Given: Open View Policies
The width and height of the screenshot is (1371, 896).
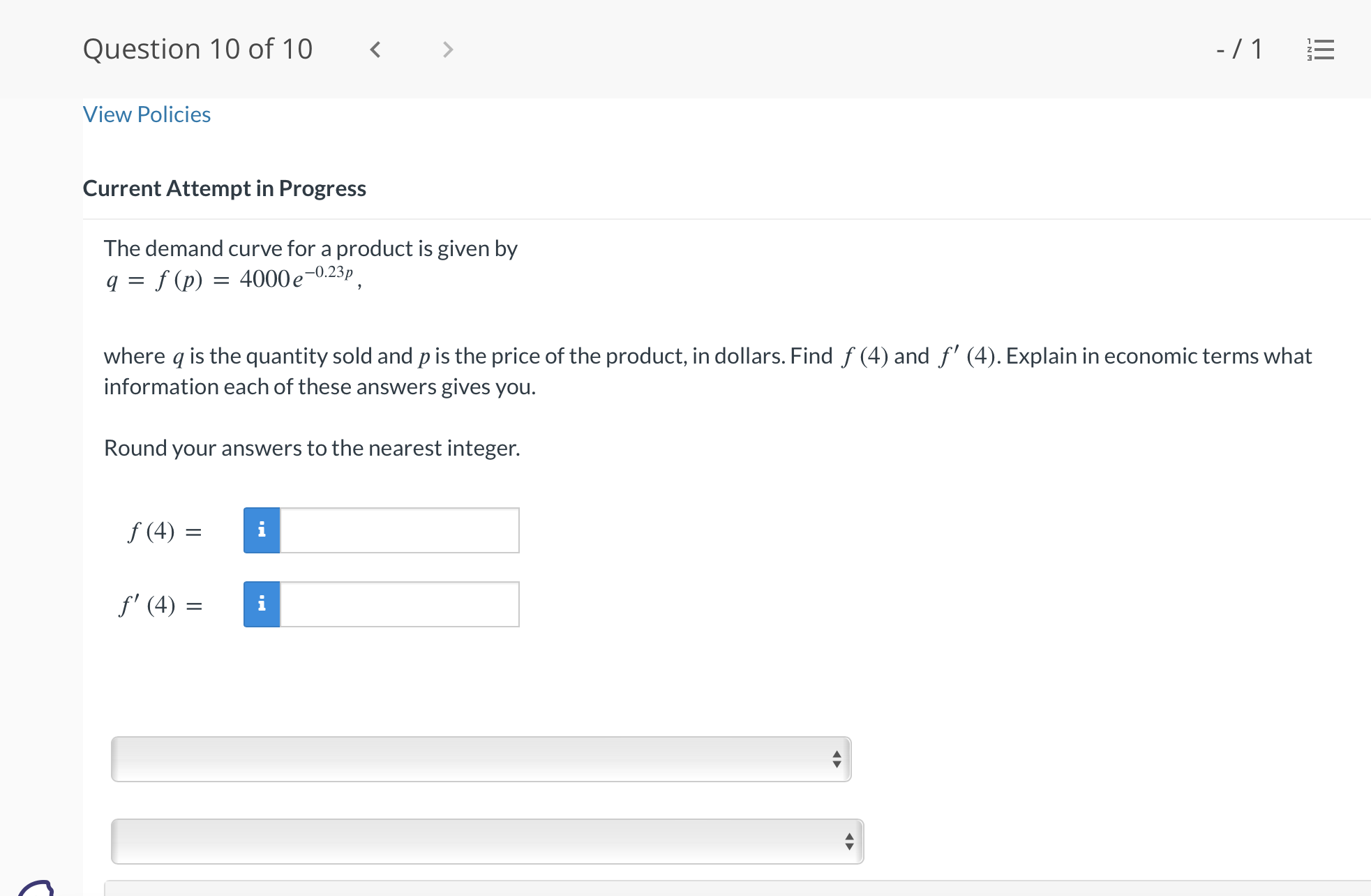Looking at the screenshot, I should (x=147, y=114).
